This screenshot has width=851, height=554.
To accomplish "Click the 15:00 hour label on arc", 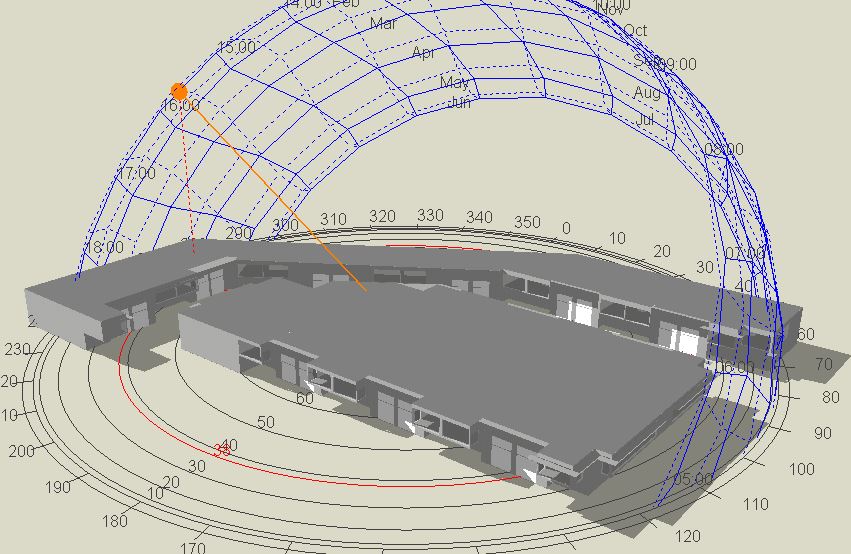I will (x=236, y=47).
